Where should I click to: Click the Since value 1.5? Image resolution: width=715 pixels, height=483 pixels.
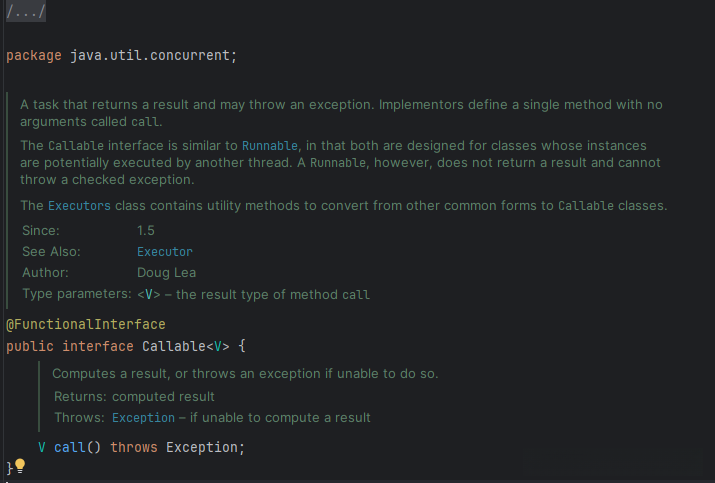tap(146, 231)
